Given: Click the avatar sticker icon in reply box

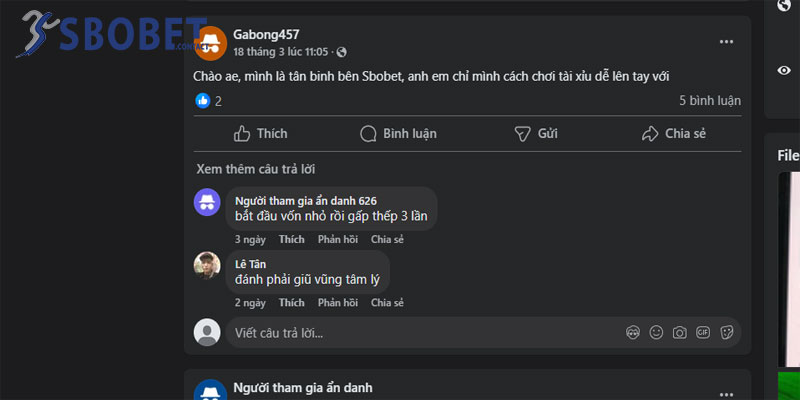Looking at the screenshot, I should point(632,332).
